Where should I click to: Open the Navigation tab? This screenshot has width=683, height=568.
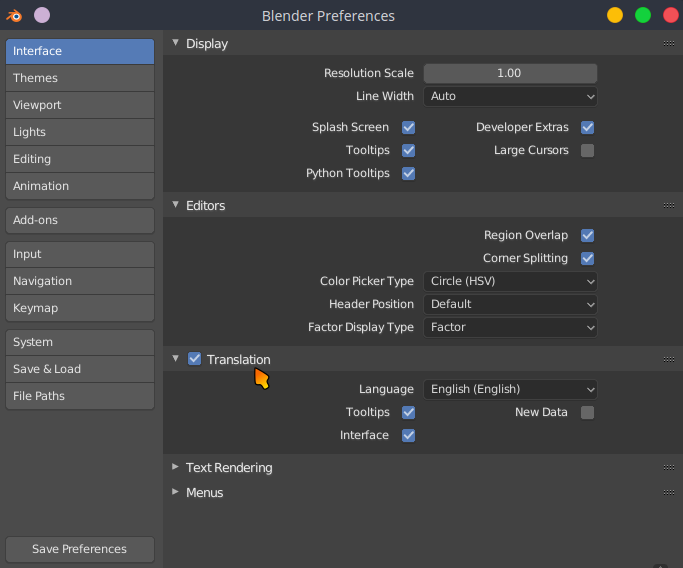coord(80,281)
